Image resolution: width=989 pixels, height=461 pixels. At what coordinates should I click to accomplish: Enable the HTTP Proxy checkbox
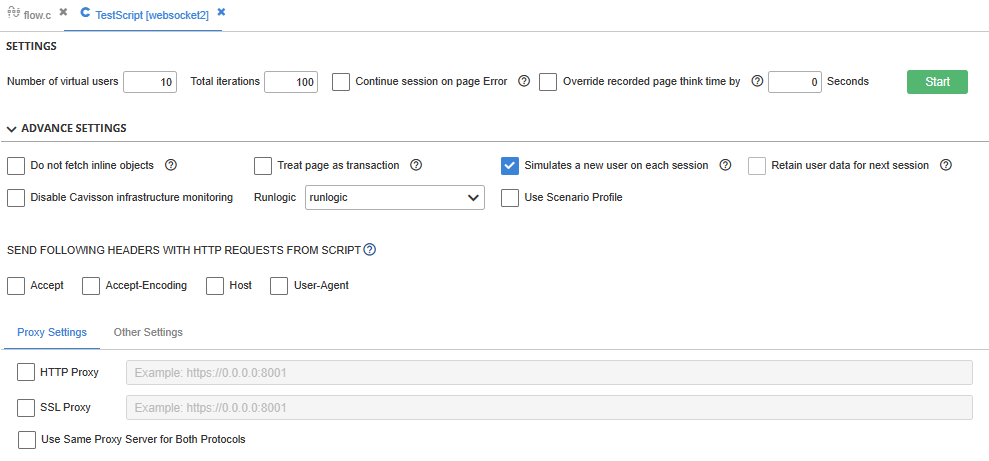click(26, 372)
